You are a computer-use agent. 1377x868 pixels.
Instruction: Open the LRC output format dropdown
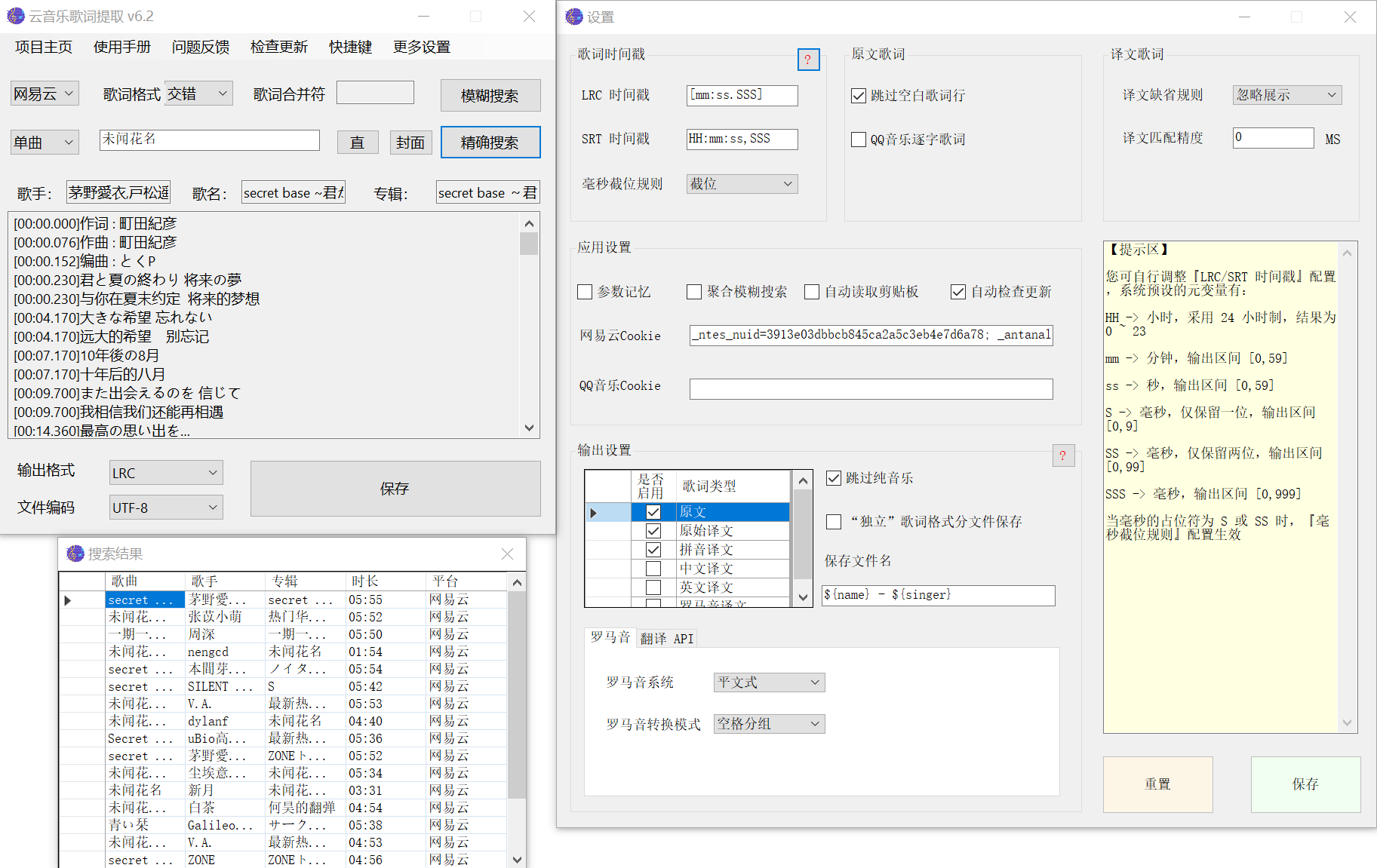click(x=166, y=473)
